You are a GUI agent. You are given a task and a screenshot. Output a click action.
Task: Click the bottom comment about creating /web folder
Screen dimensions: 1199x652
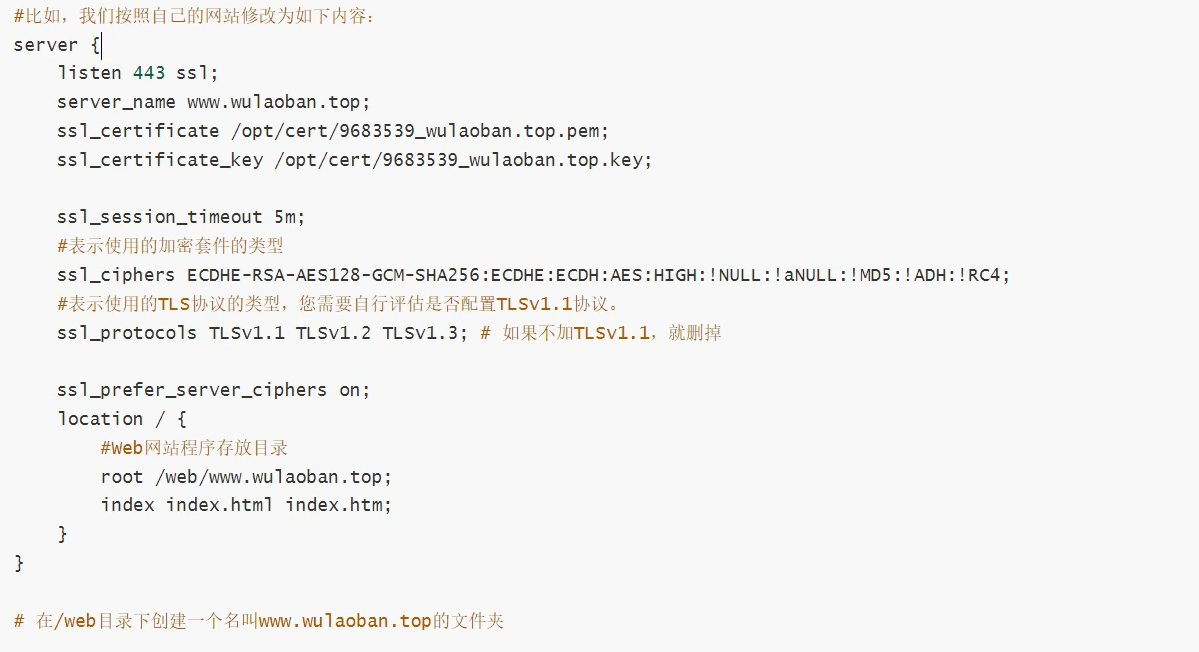point(259,621)
